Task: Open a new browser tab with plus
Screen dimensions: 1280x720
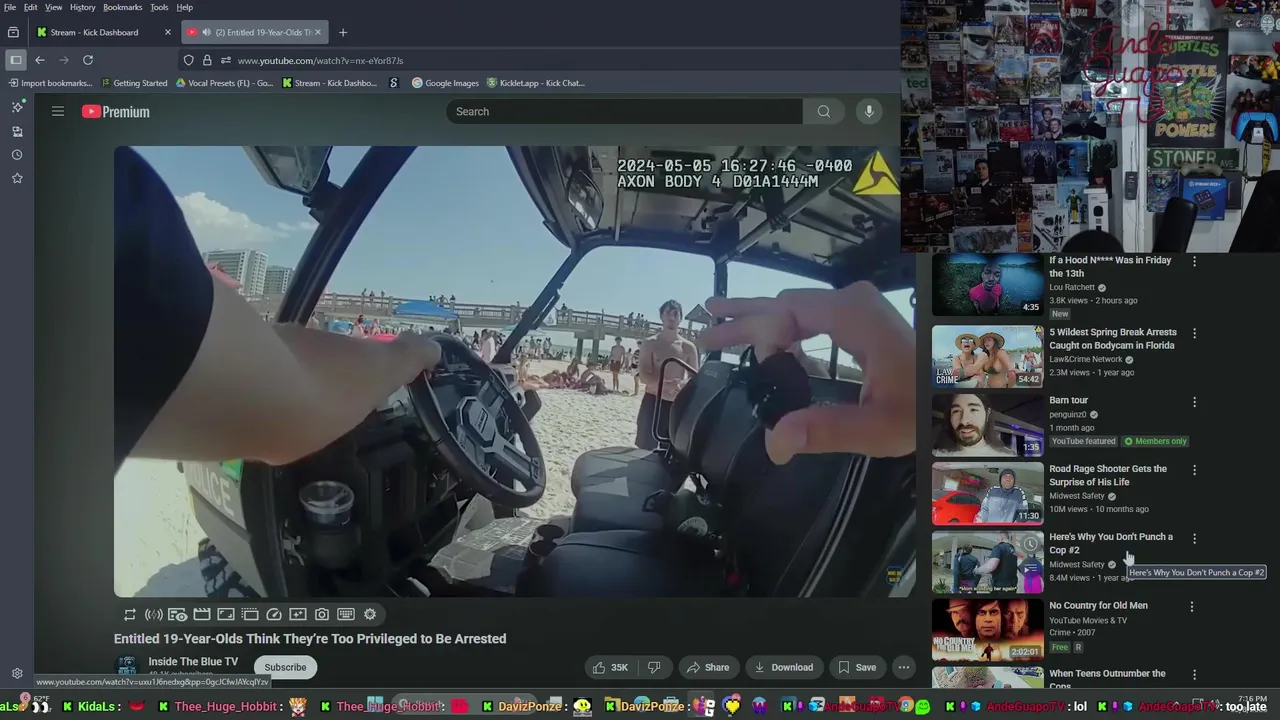Action: 343,32
